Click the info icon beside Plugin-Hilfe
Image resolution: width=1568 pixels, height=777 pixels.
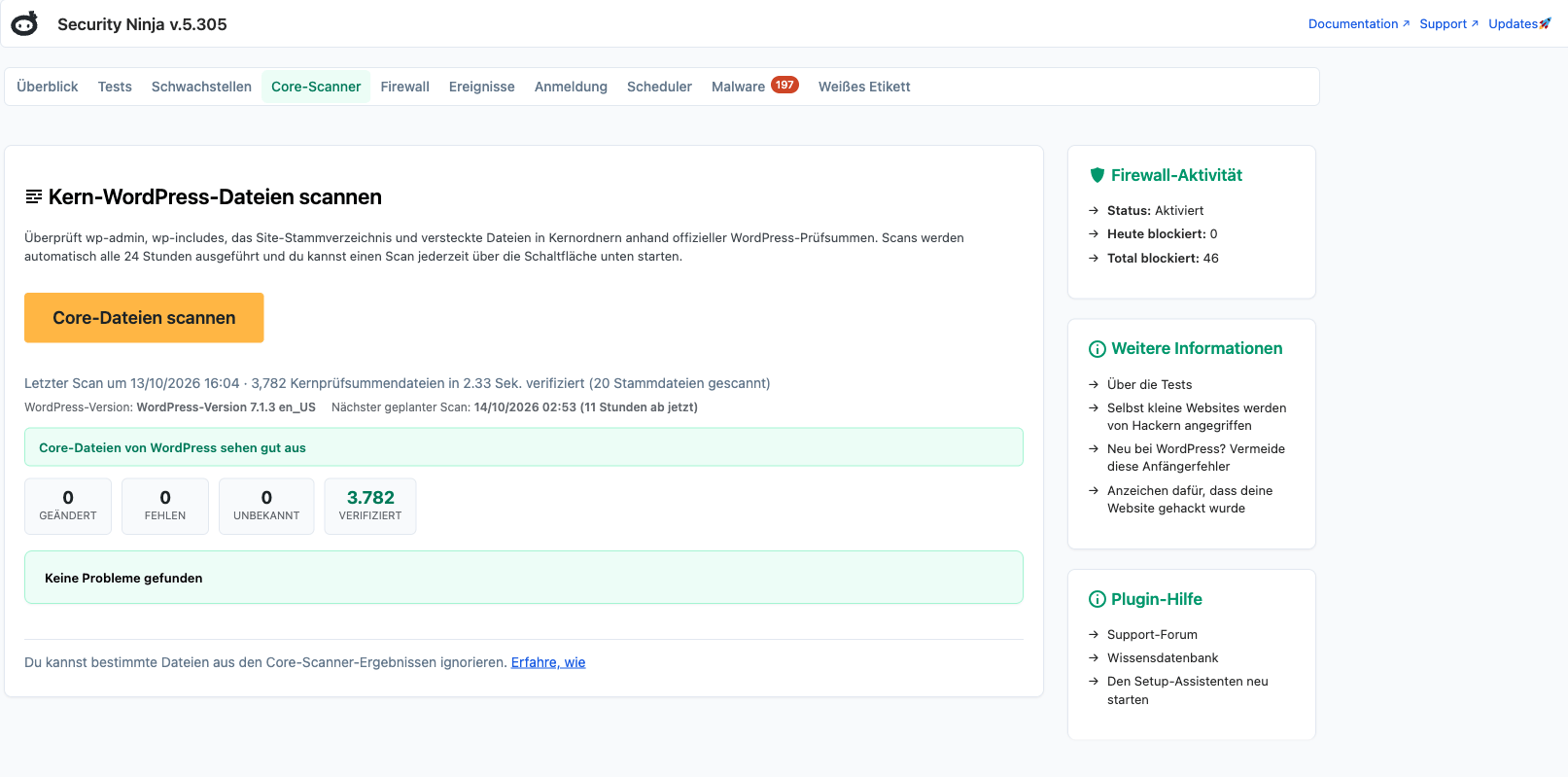1098,599
